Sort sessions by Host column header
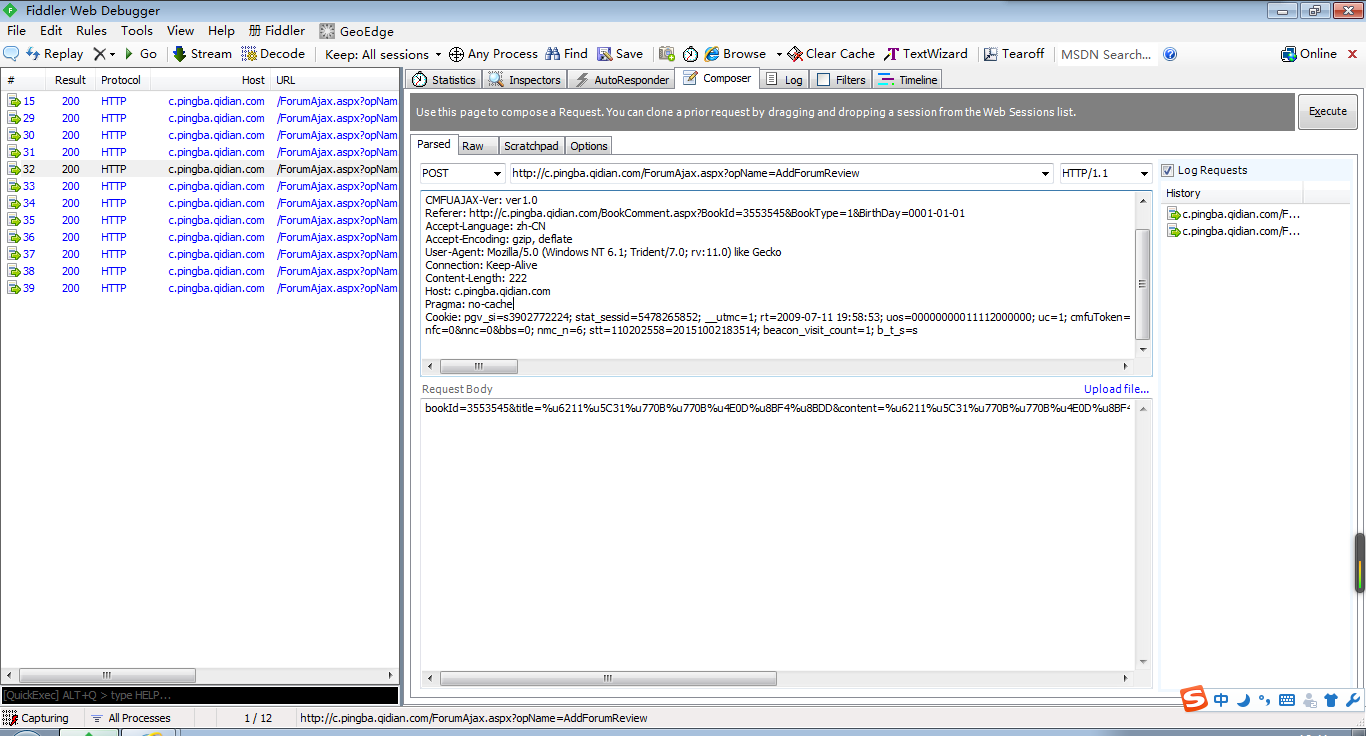The image size is (1366, 736). [211, 80]
